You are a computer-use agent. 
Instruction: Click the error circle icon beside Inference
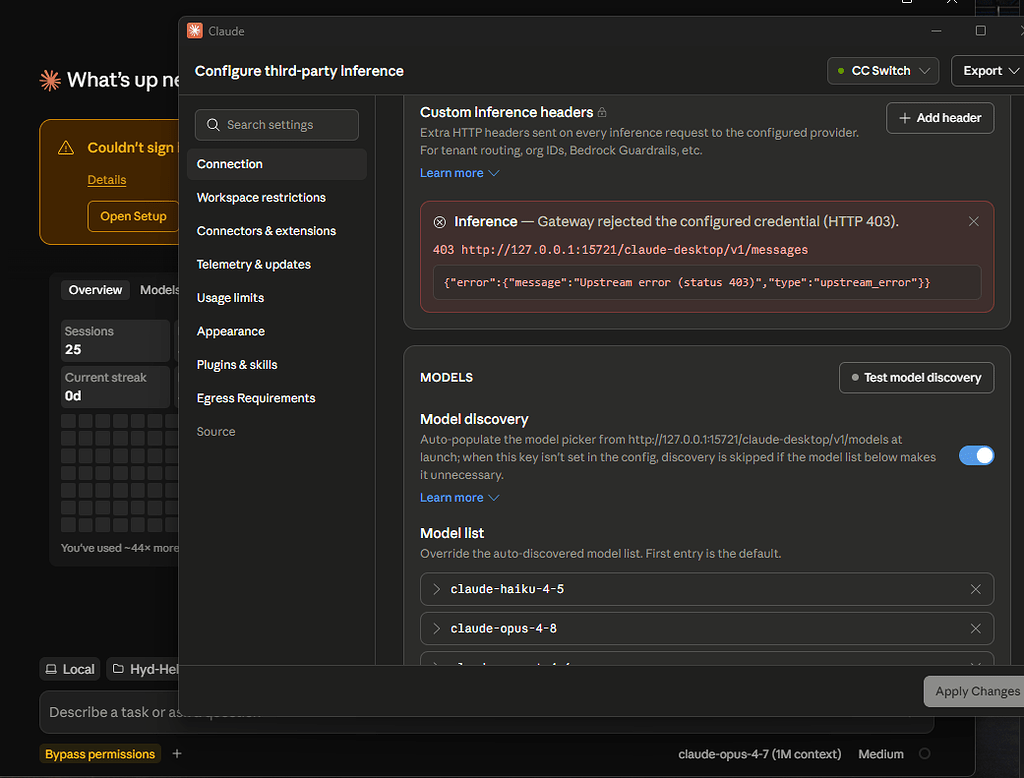(x=440, y=222)
